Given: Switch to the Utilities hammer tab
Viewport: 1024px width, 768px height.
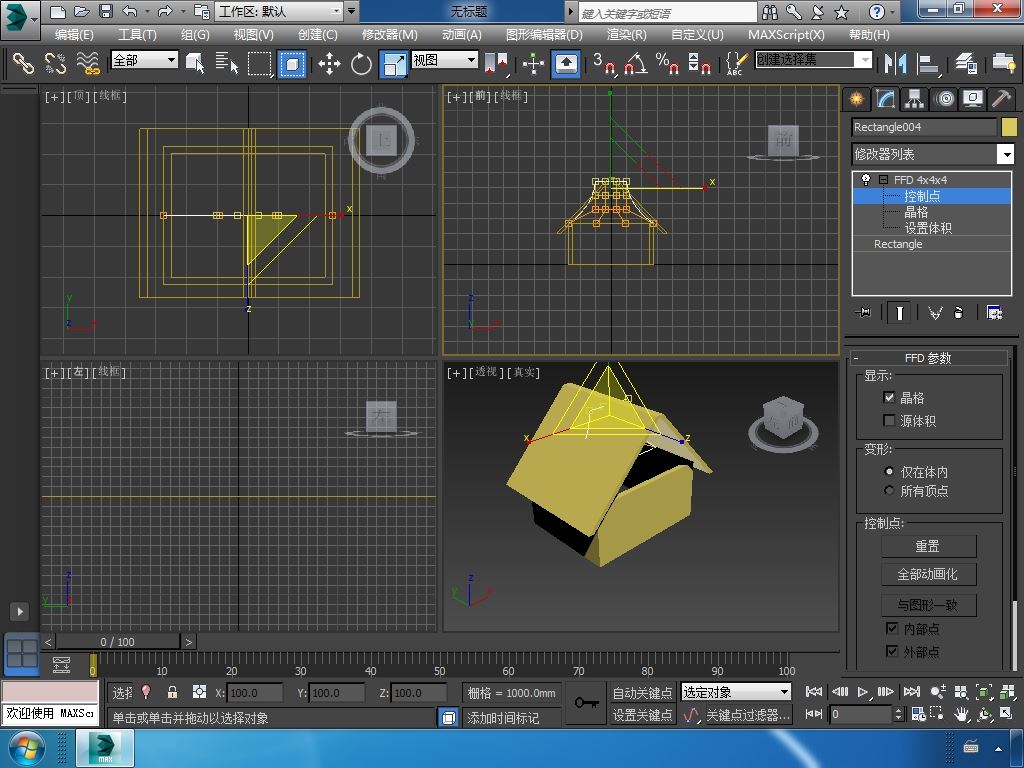Looking at the screenshot, I should tap(1001, 99).
